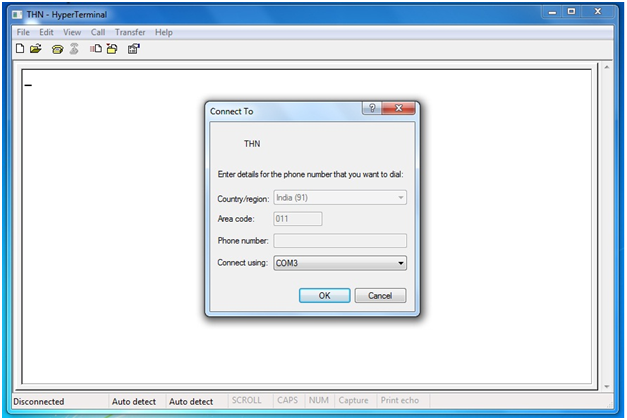Screen dimensions: 627x420
Task: Click the New connection toolbar icon
Action: coord(20,49)
